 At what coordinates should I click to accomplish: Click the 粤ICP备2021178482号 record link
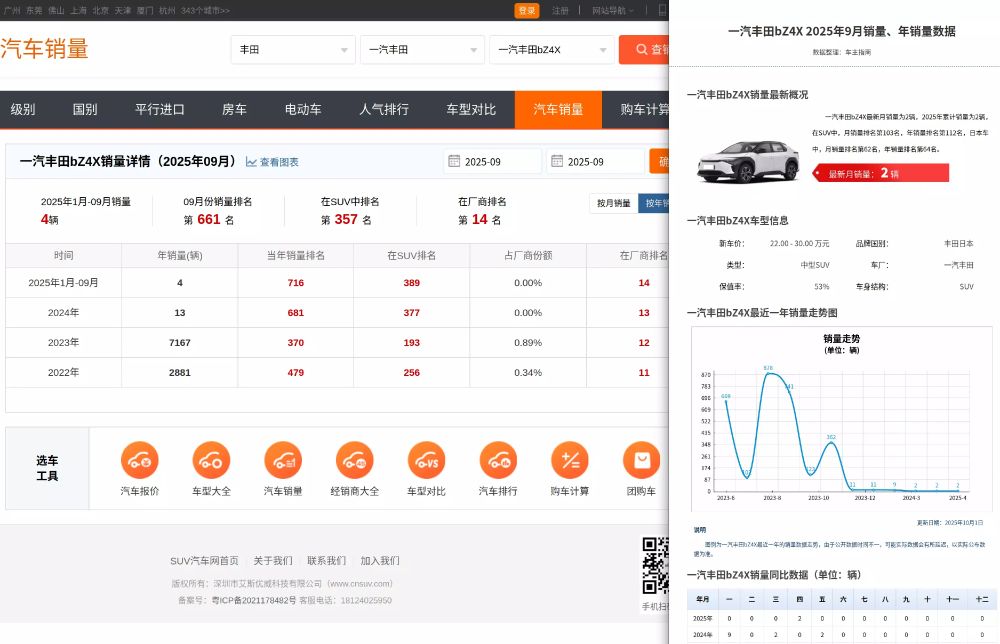(x=254, y=601)
